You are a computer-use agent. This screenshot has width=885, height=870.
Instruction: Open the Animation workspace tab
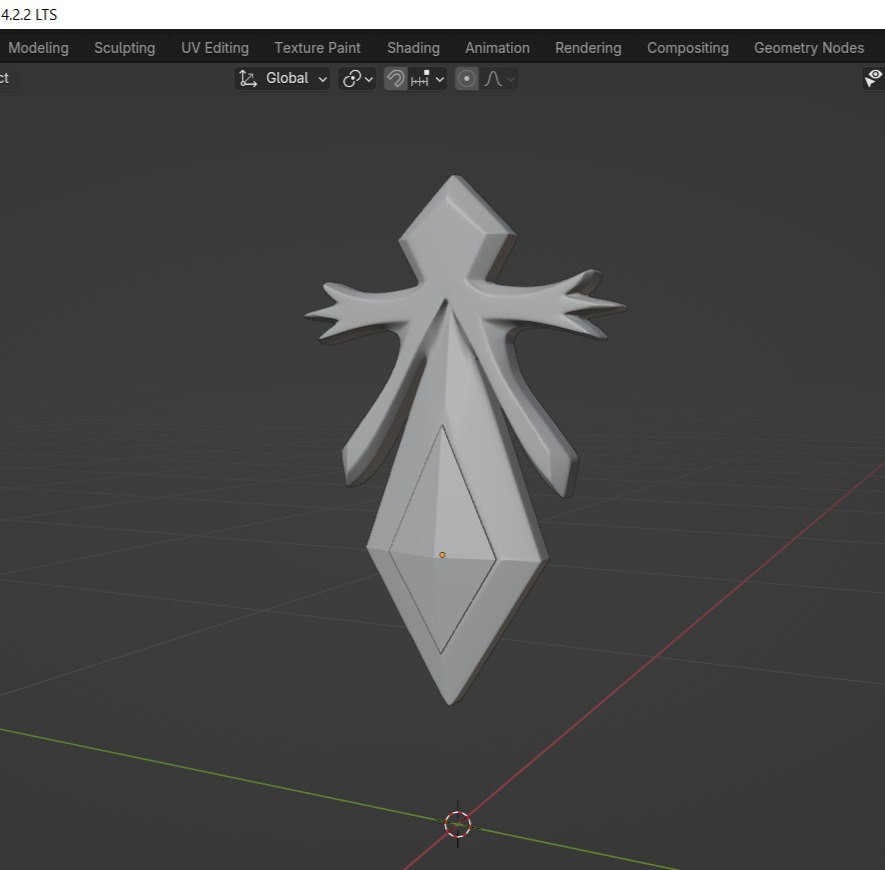[x=497, y=48]
